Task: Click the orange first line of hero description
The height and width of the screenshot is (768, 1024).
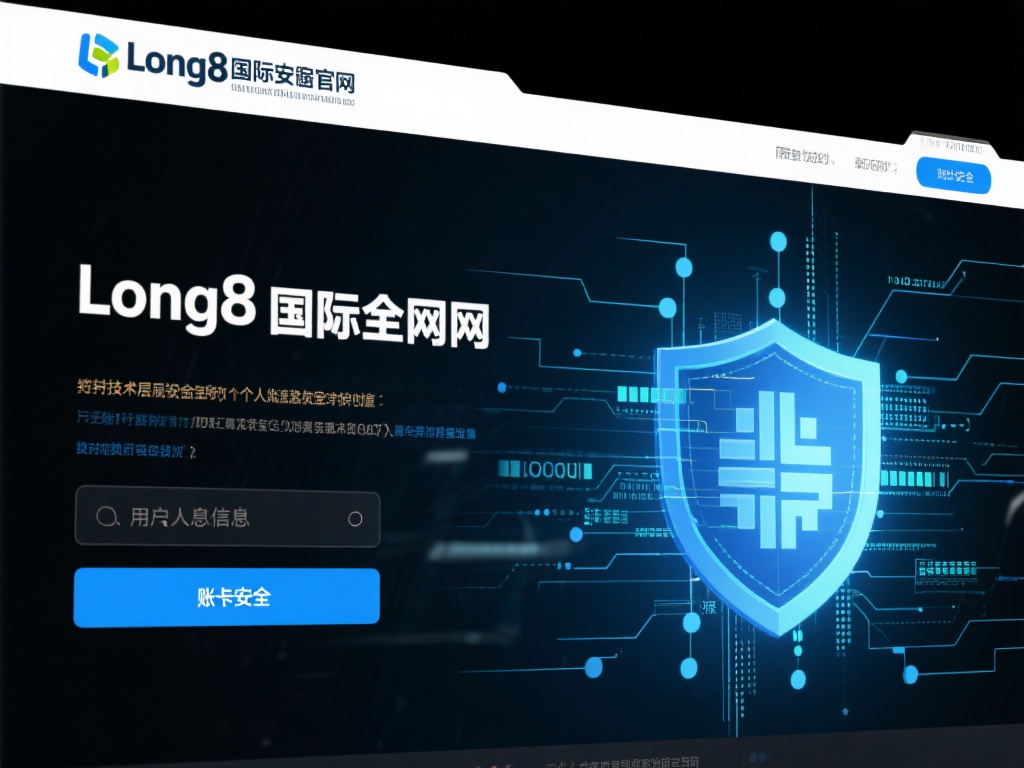Action: point(229,393)
